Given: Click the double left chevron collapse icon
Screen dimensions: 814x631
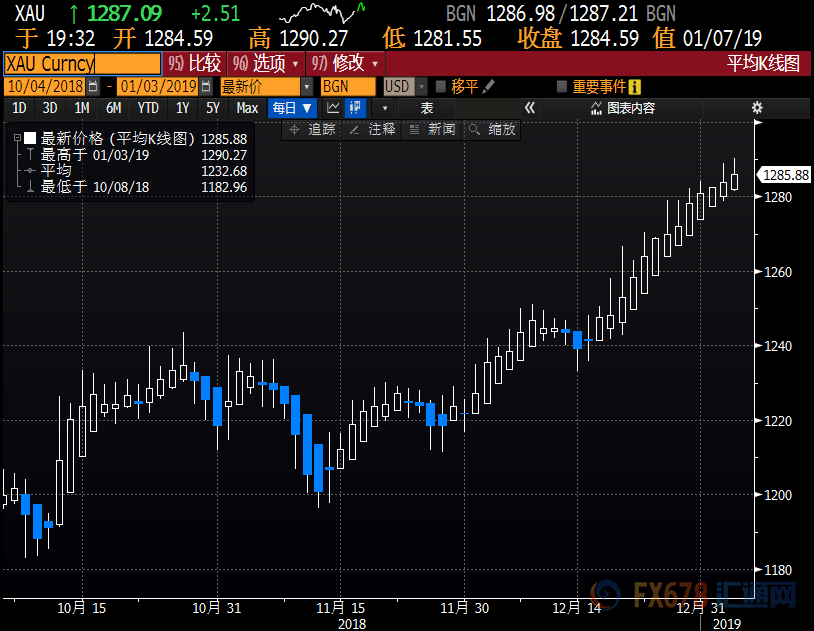Looking at the screenshot, I should click(530, 108).
